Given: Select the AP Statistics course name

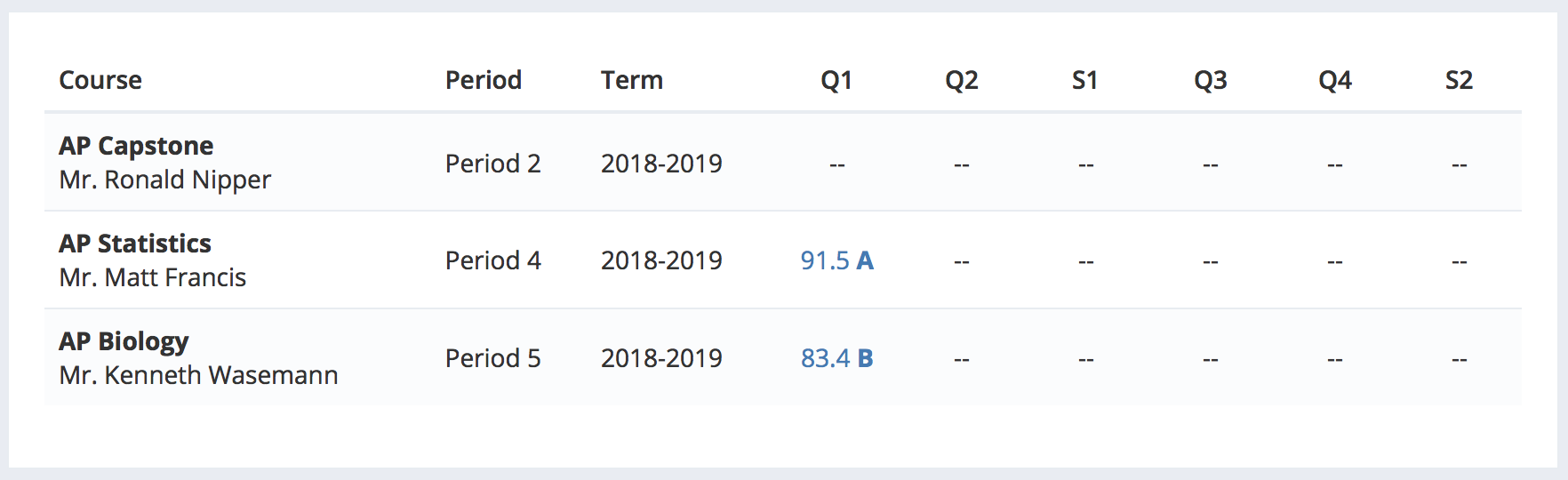Looking at the screenshot, I should [135, 244].
